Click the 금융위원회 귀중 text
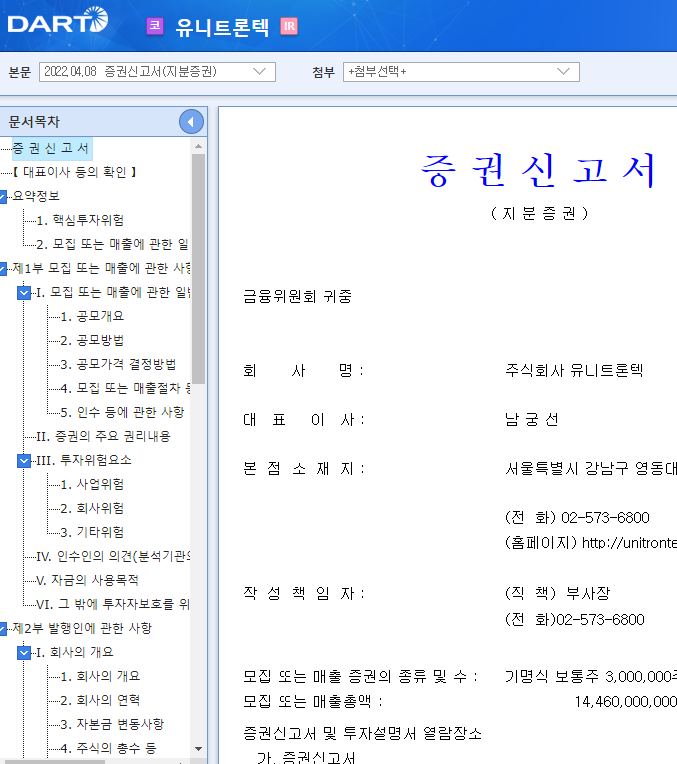677x764 pixels. (x=297, y=296)
